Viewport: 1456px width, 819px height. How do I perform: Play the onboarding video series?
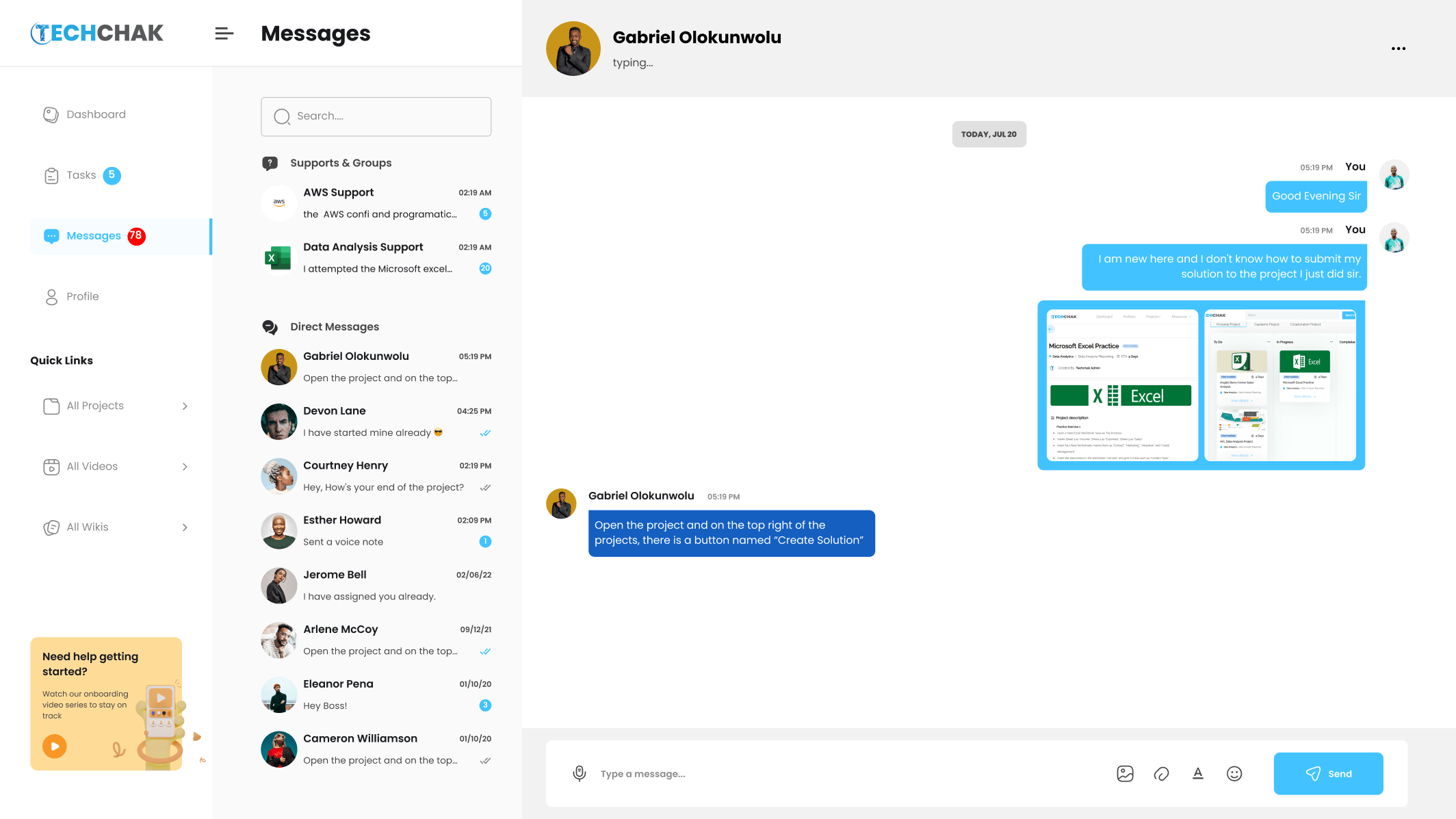pos(55,746)
